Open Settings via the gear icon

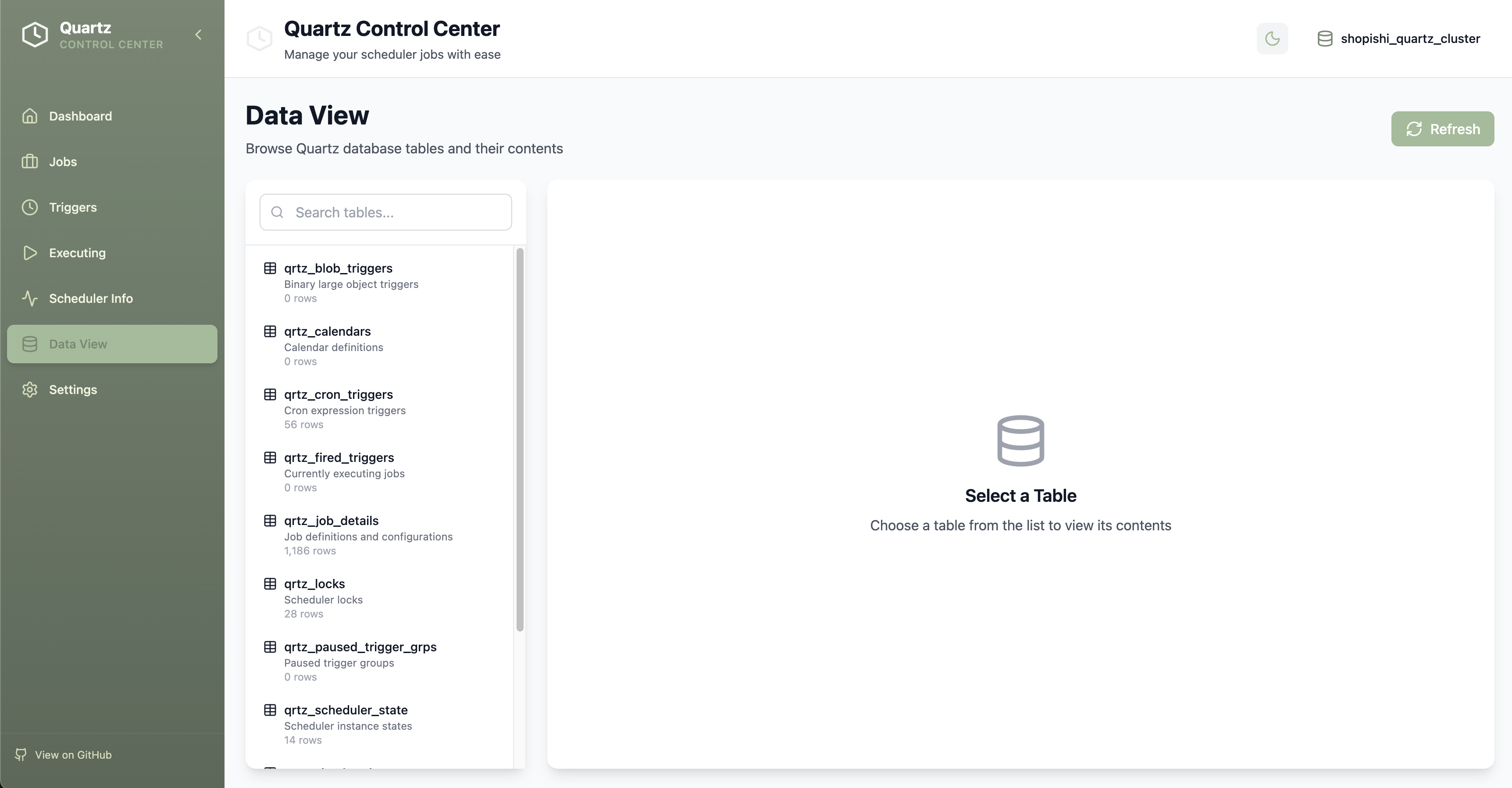coord(30,390)
